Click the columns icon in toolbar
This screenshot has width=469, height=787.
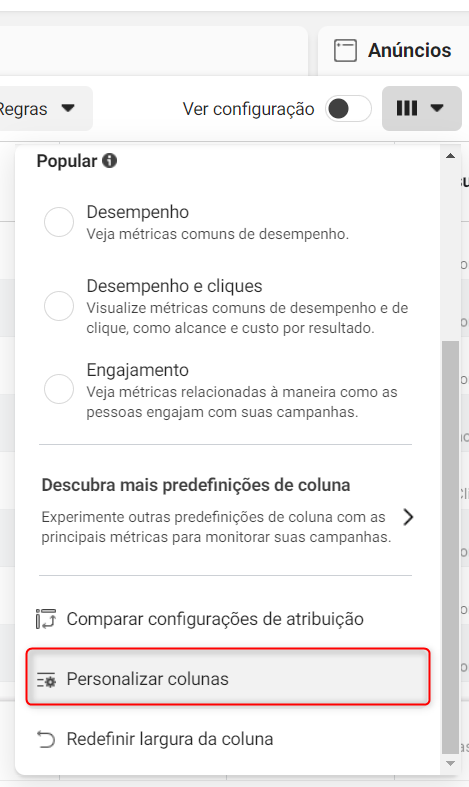coord(407,108)
